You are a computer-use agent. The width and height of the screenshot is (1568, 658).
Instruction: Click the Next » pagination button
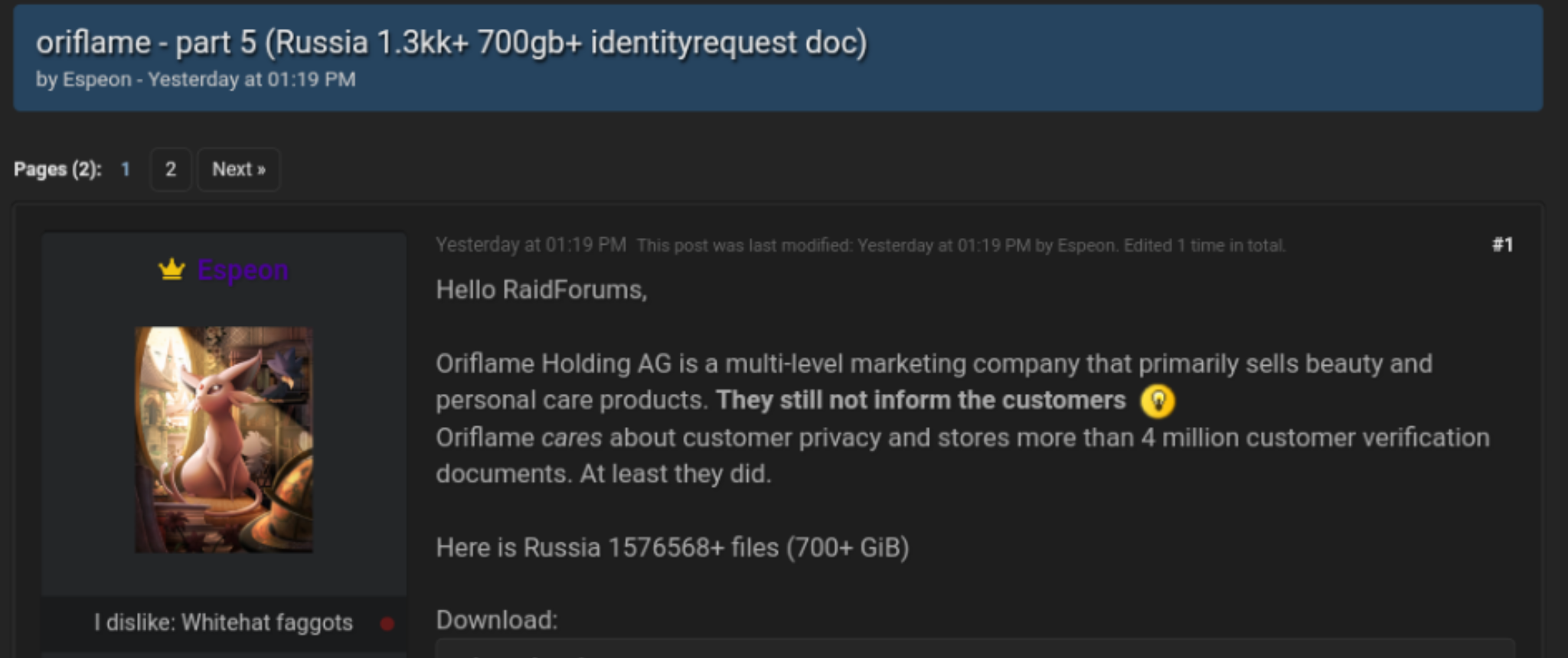point(238,169)
